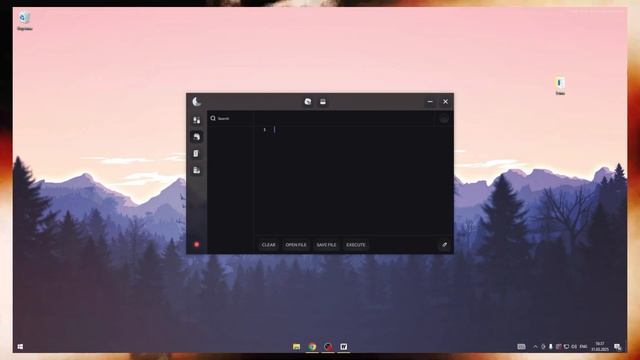
Task: Click the EXECUTE button
Action: pyautogui.click(x=356, y=245)
